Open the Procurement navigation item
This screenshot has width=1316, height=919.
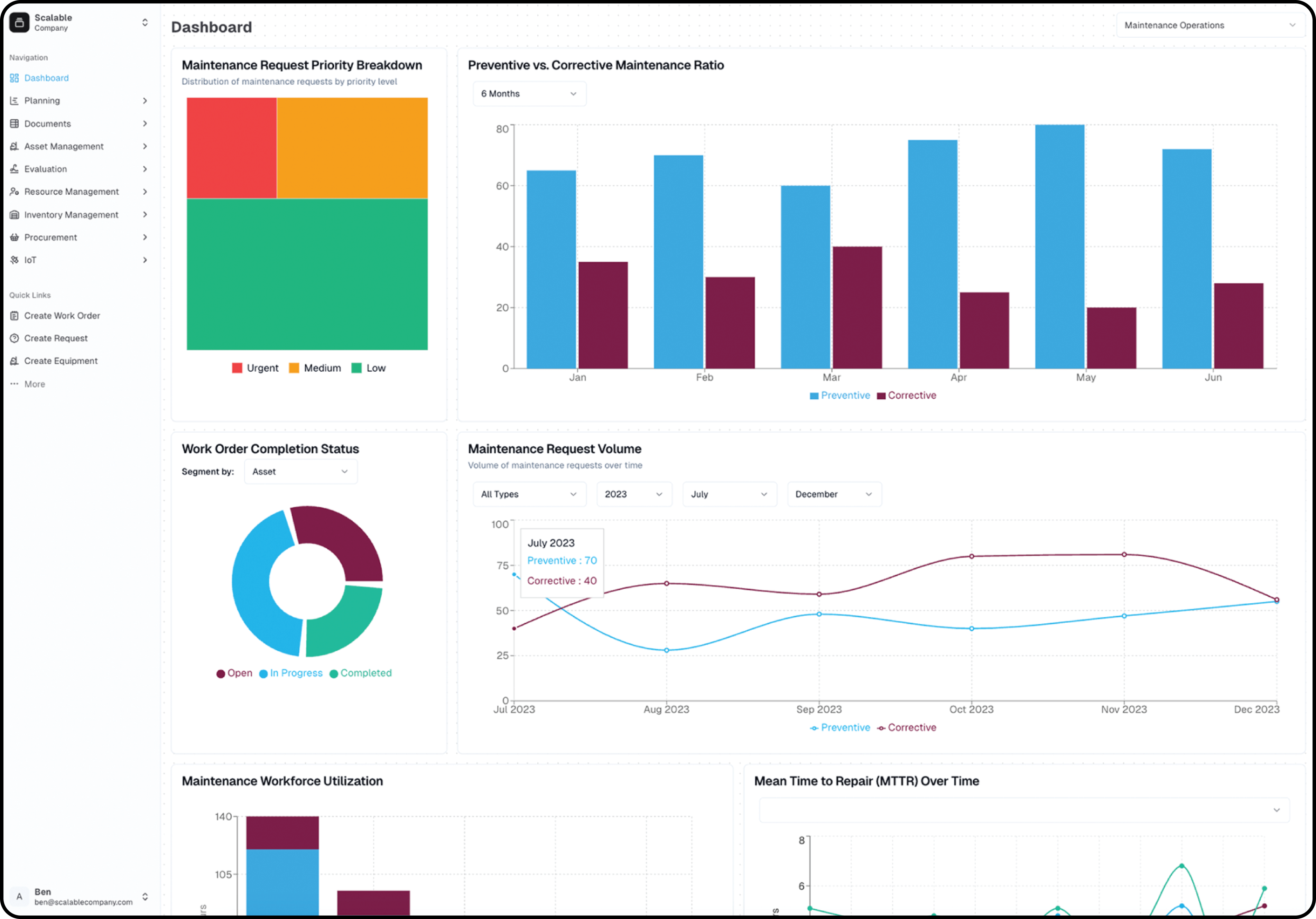(x=78, y=237)
